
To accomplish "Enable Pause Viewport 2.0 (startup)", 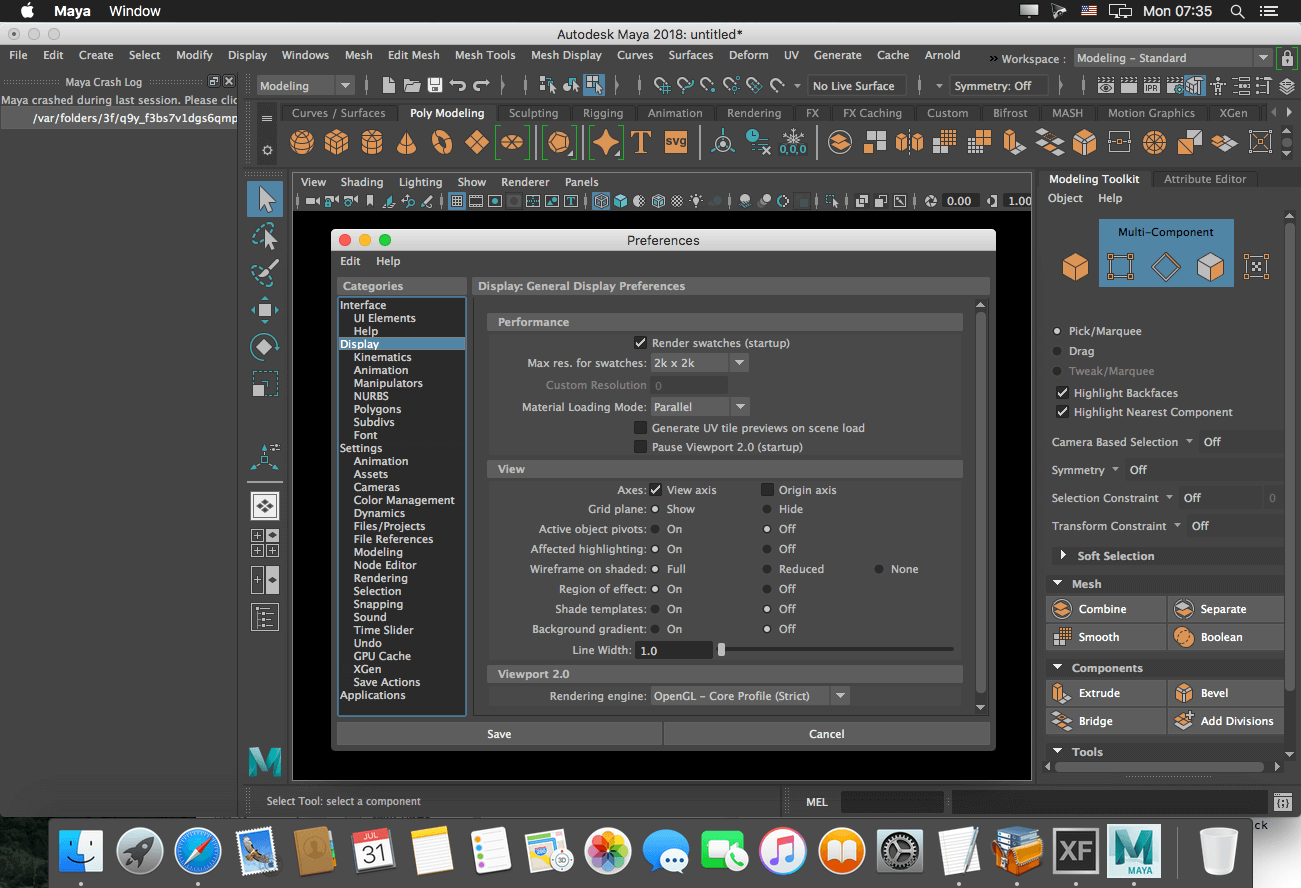I will pyautogui.click(x=641, y=447).
